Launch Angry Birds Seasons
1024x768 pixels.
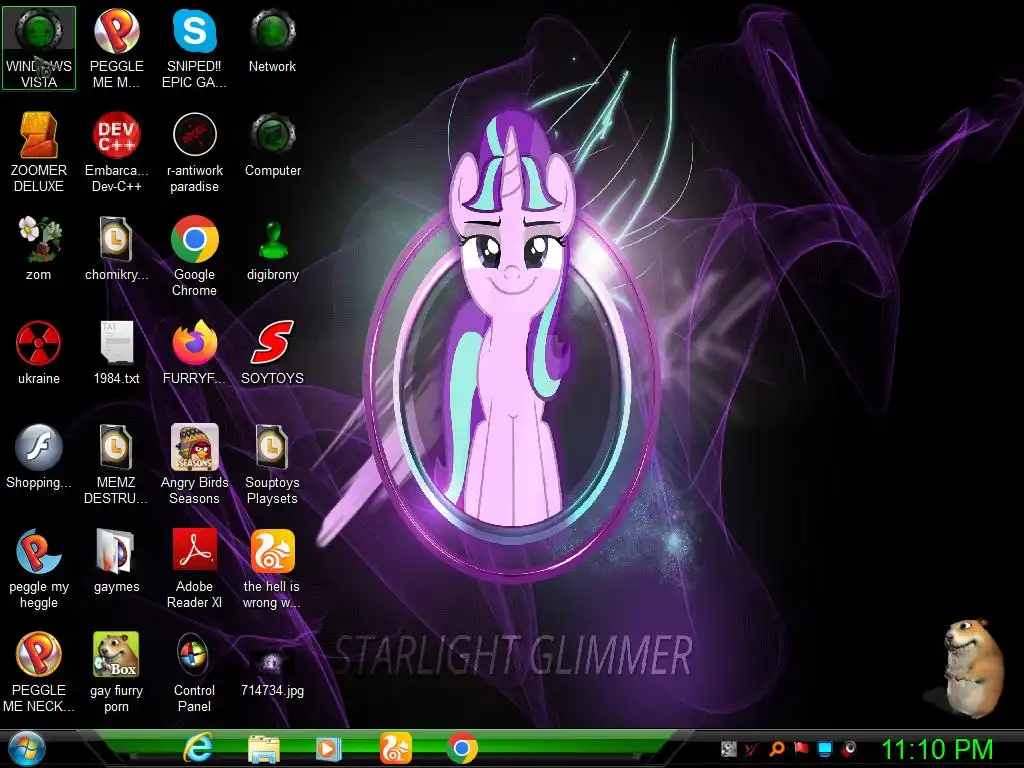[194, 464]
